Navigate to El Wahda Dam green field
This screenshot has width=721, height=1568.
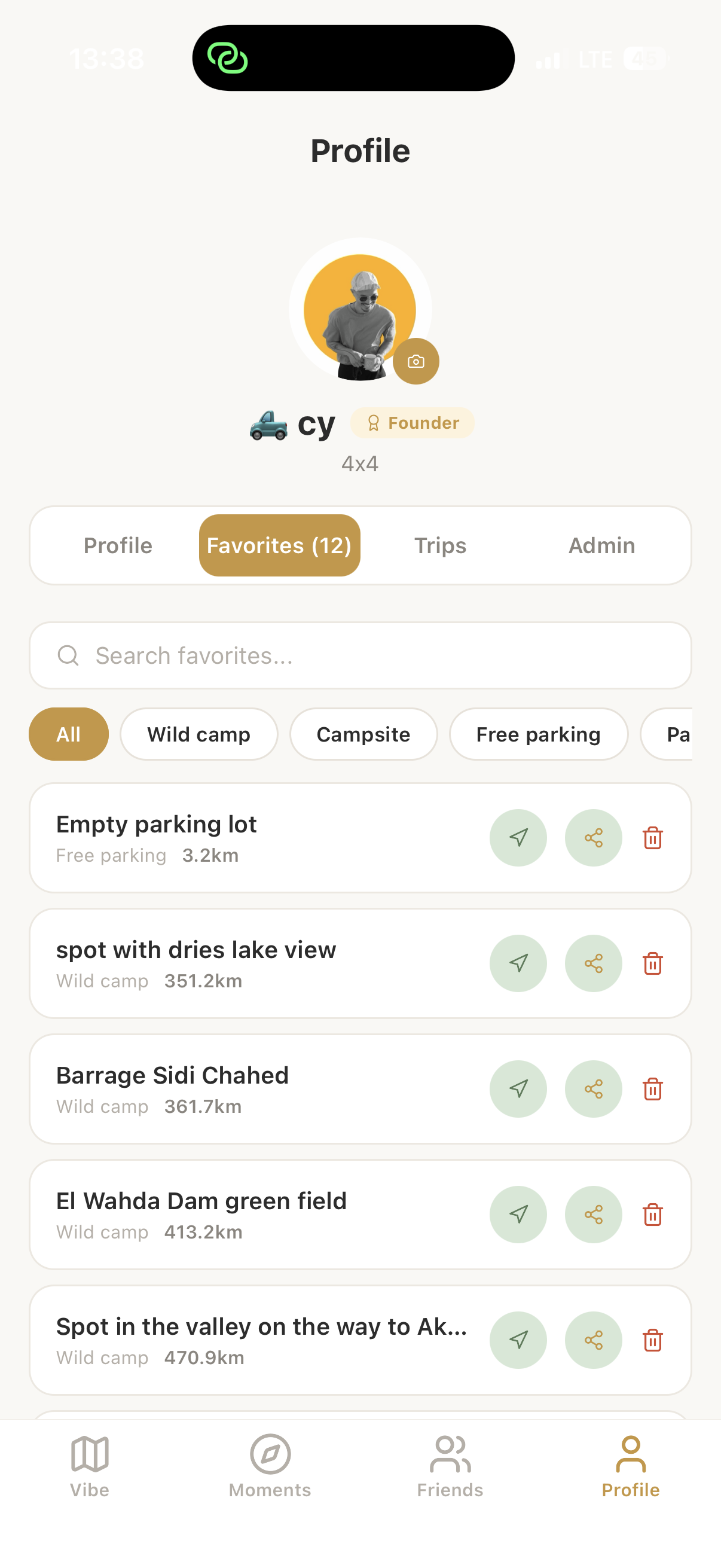[x=518, y=1215]
